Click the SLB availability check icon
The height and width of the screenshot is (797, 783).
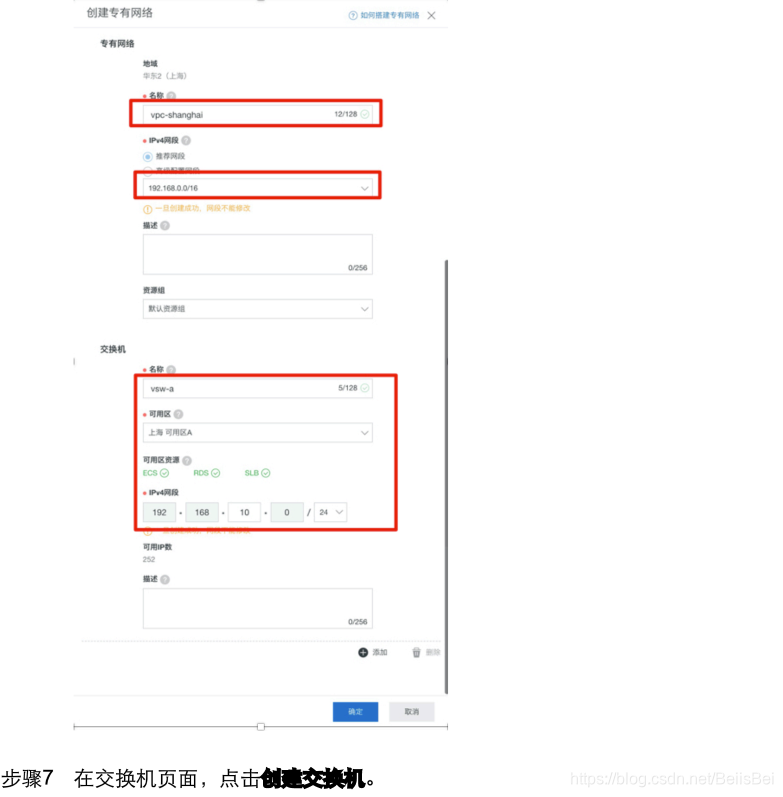click(x=265, y=473)
